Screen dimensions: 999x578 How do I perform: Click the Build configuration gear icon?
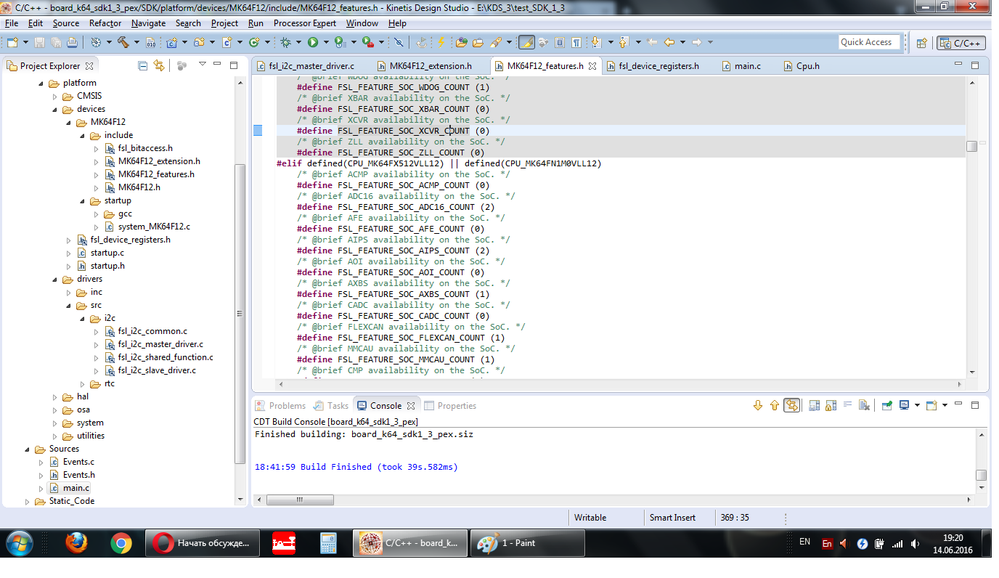pyautogui.click(x=96, y=42)
